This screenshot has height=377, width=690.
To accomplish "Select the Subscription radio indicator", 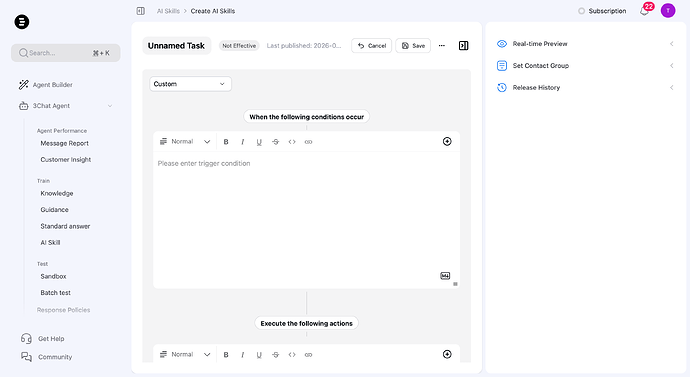I will pos(581,11).
